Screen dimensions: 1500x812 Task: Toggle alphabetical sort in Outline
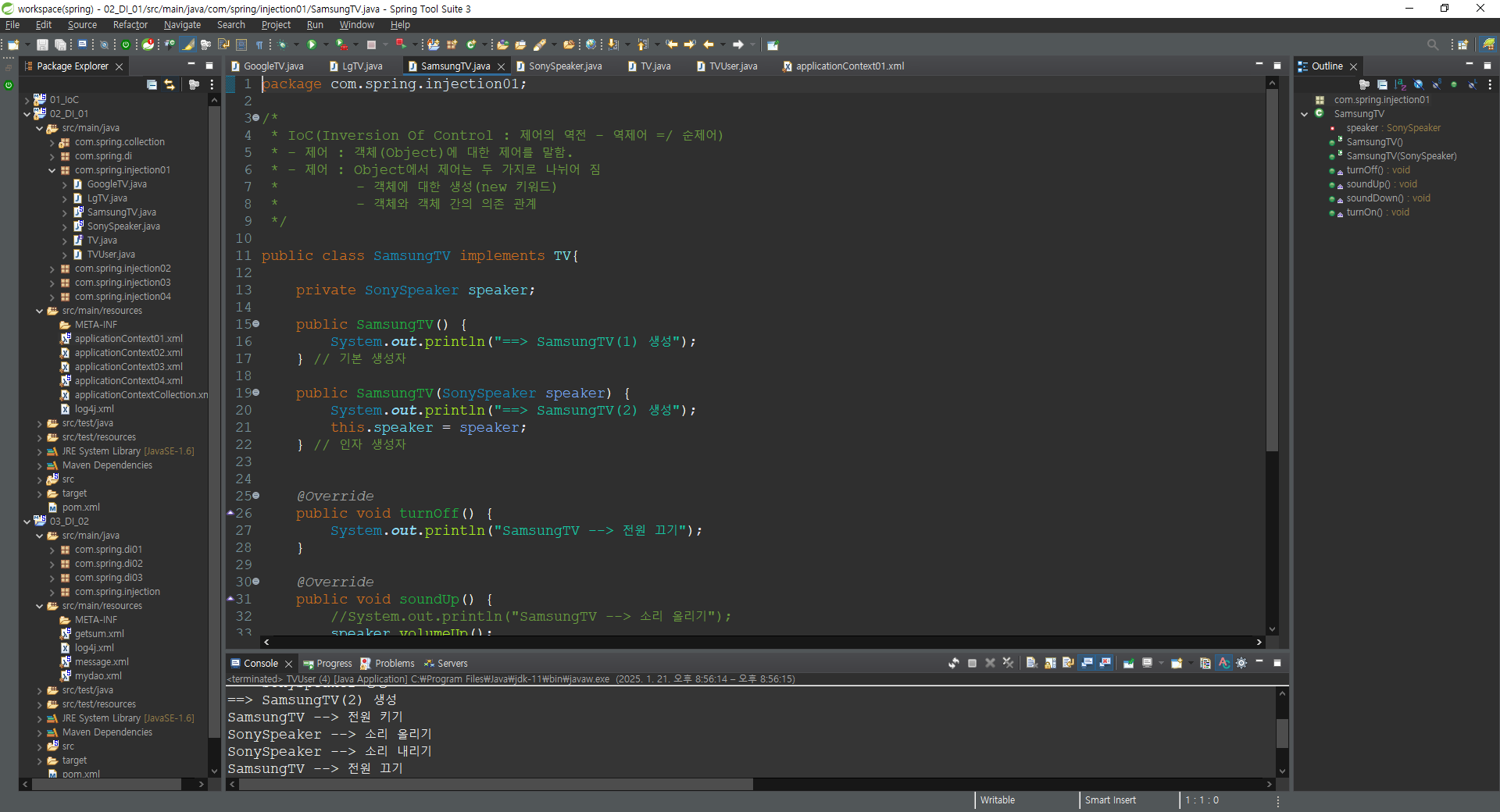point(1400,84)
